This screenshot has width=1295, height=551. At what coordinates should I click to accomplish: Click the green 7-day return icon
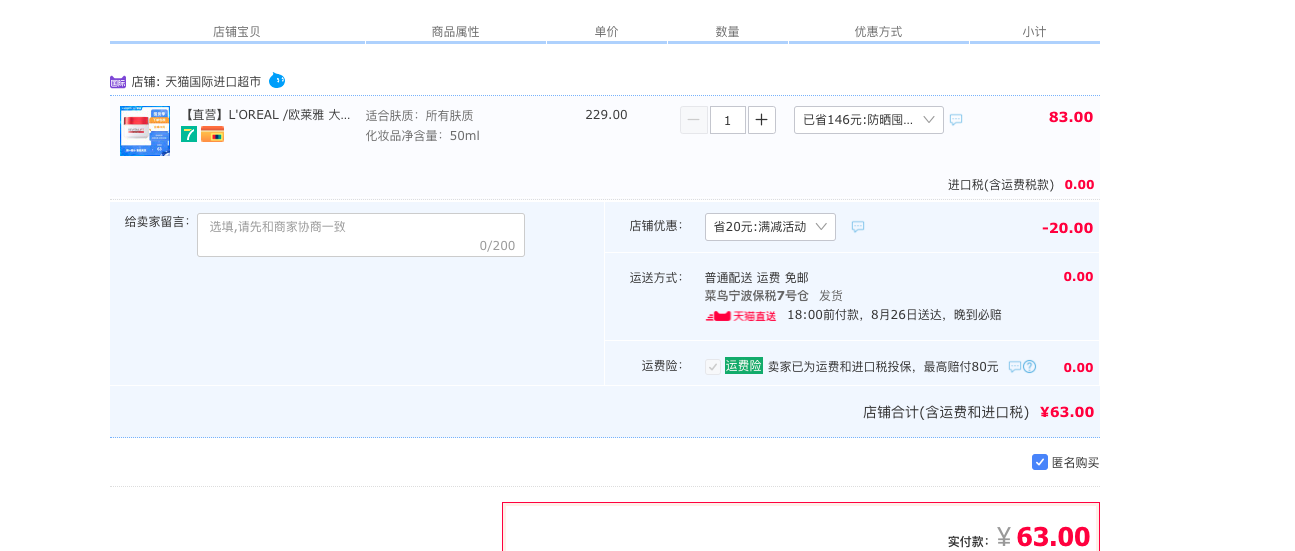tap(189, 134)
